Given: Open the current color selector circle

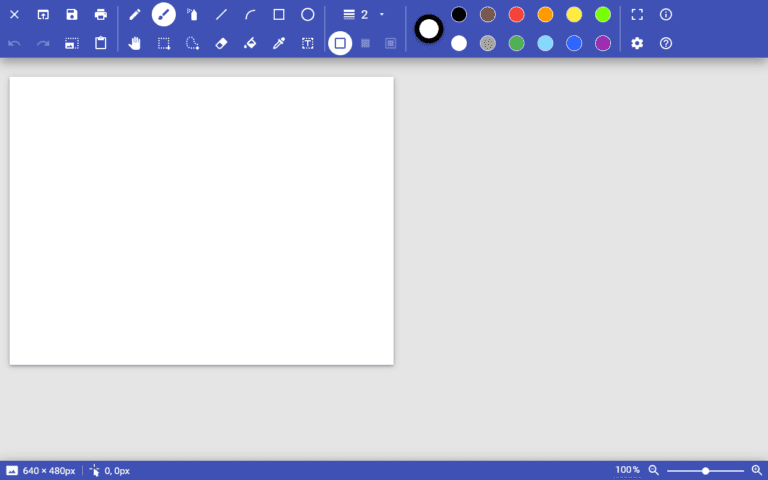Looking at the screenshot, I should click(x=429, y=29).
